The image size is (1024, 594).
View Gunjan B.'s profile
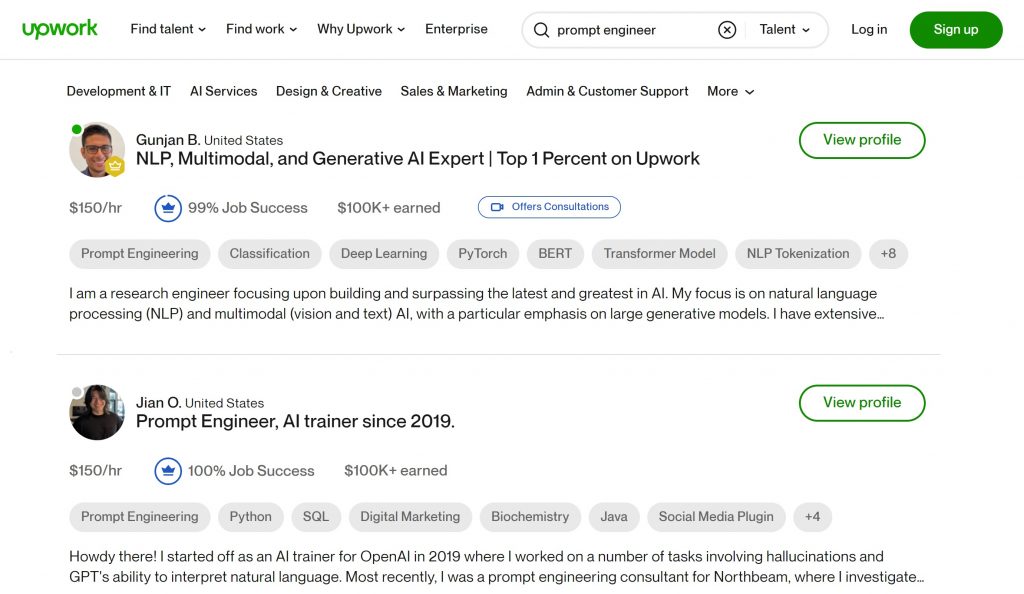point(861,140)
